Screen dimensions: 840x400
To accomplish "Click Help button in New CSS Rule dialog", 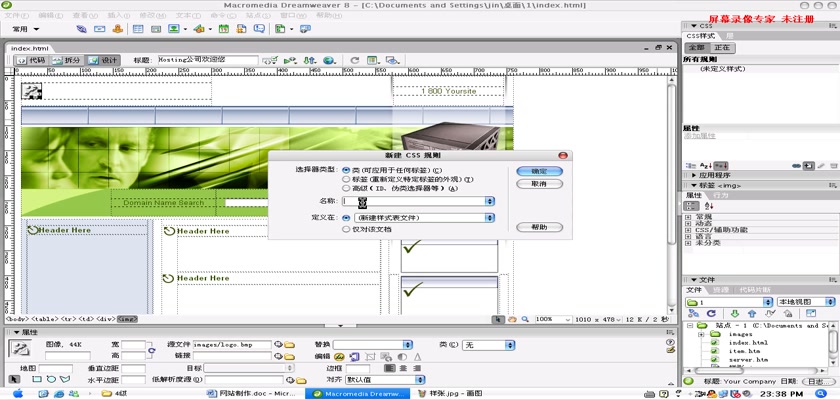I will pyautogui.click(x=539, y=227).
